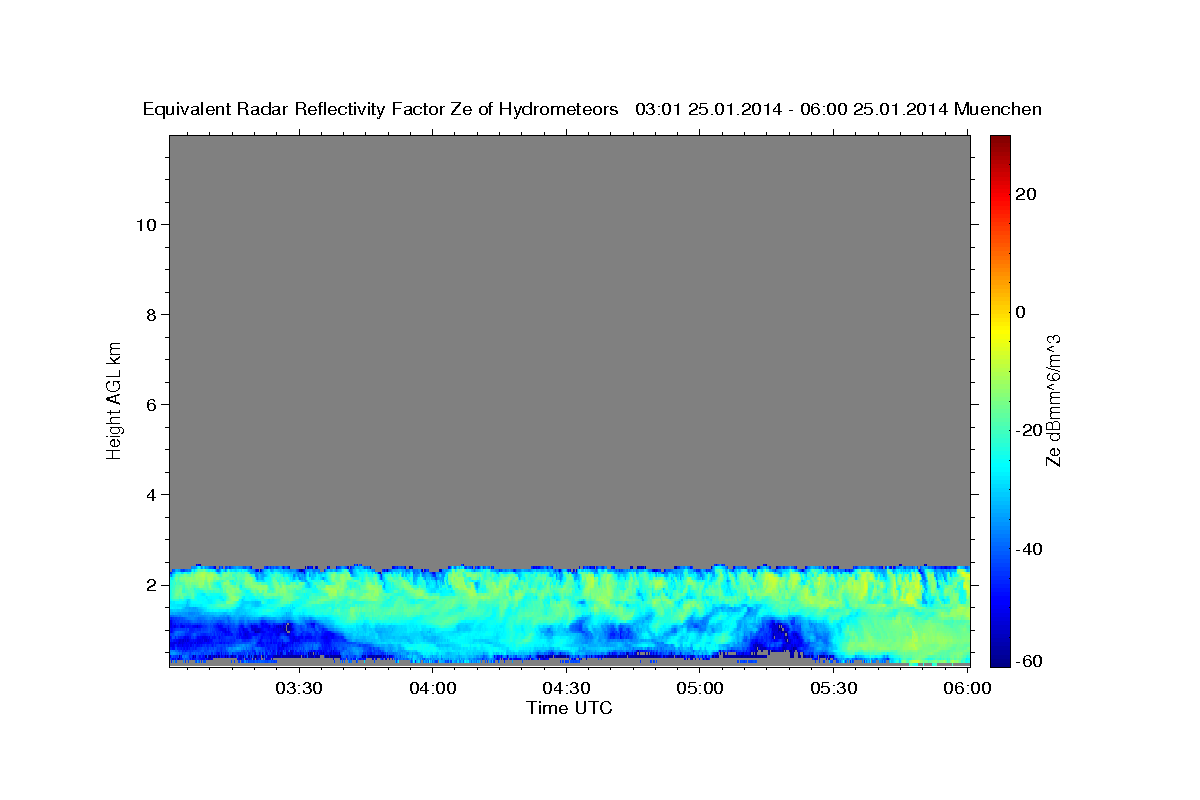
Task: Click the height tick label 6
Action: (149, 404)
